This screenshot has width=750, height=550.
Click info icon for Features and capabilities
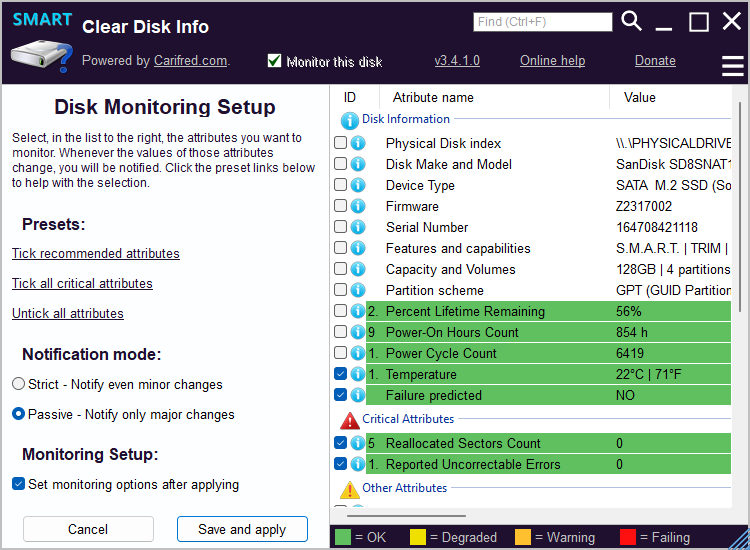(358, 248)
